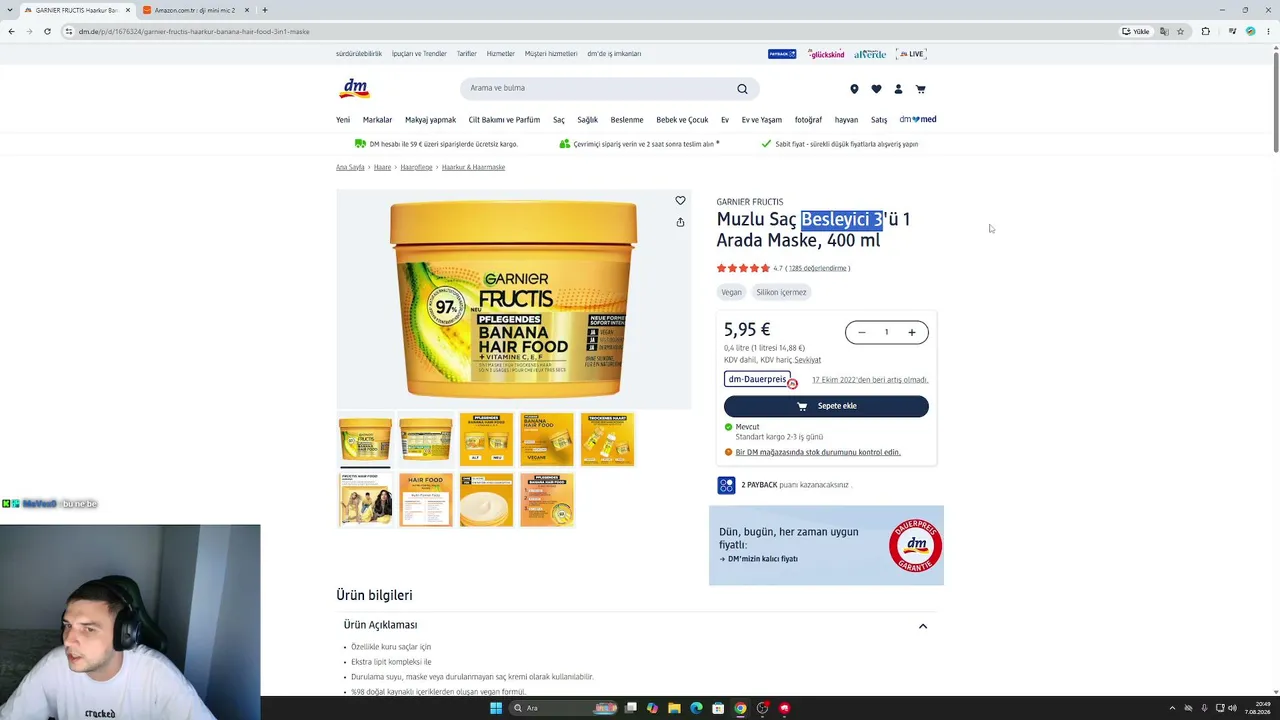Click the magnifier icon in search bar
Image resolution: width=1280 pixels, height=720 pixels.
pos(742,89)
